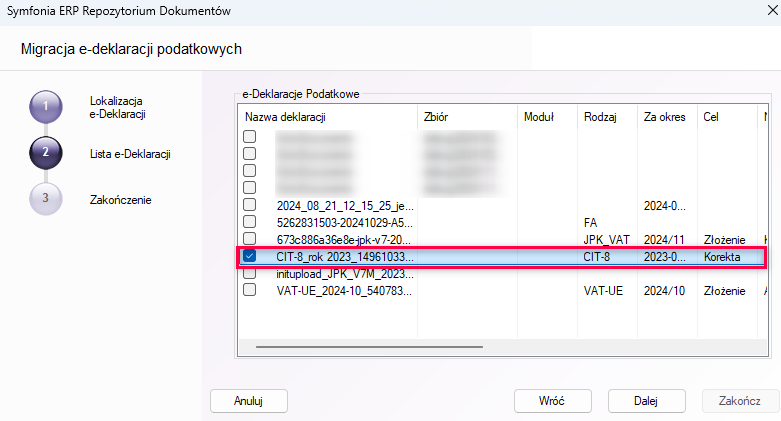Tick the fourth blurred row checkbox
This screenshot has width=781, height=421.
coord(250,188)
